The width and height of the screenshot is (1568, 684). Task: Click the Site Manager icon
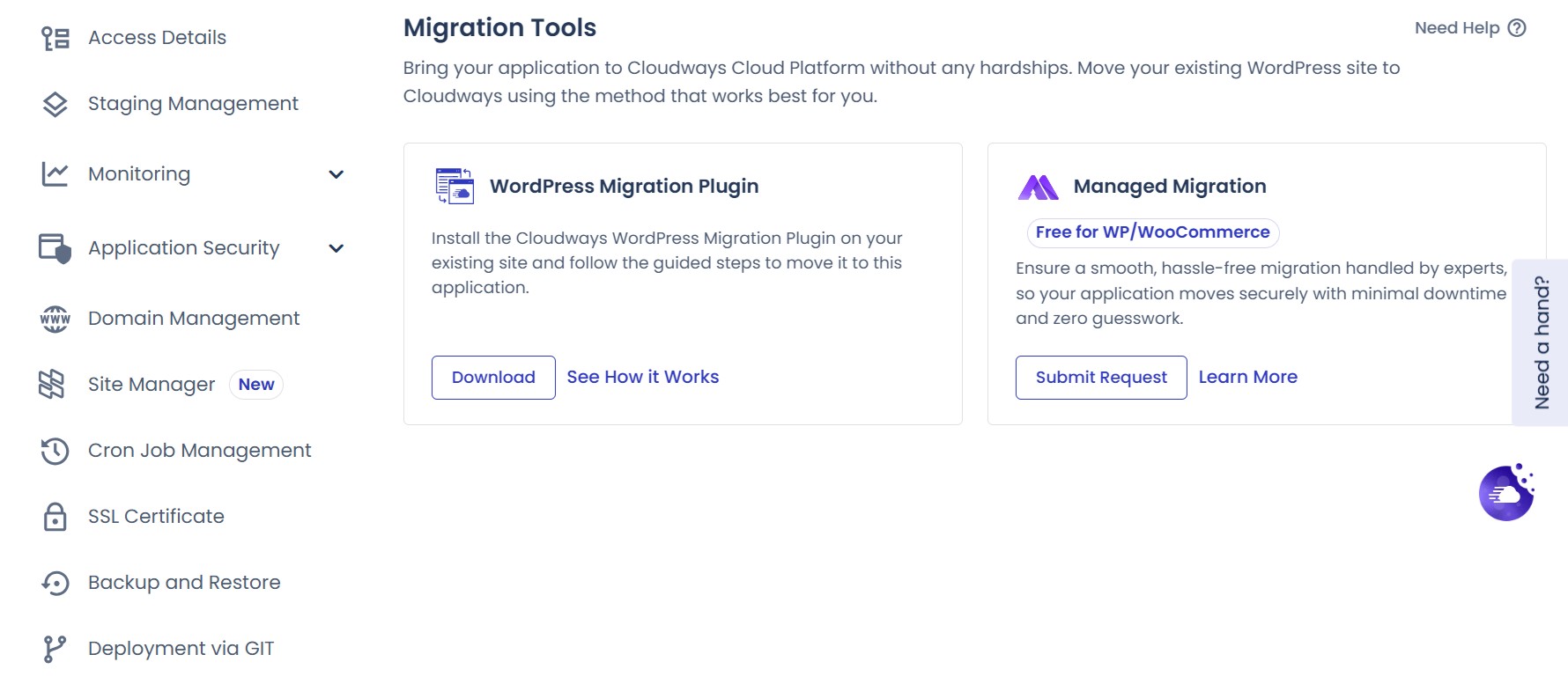(x=52, y=385)
